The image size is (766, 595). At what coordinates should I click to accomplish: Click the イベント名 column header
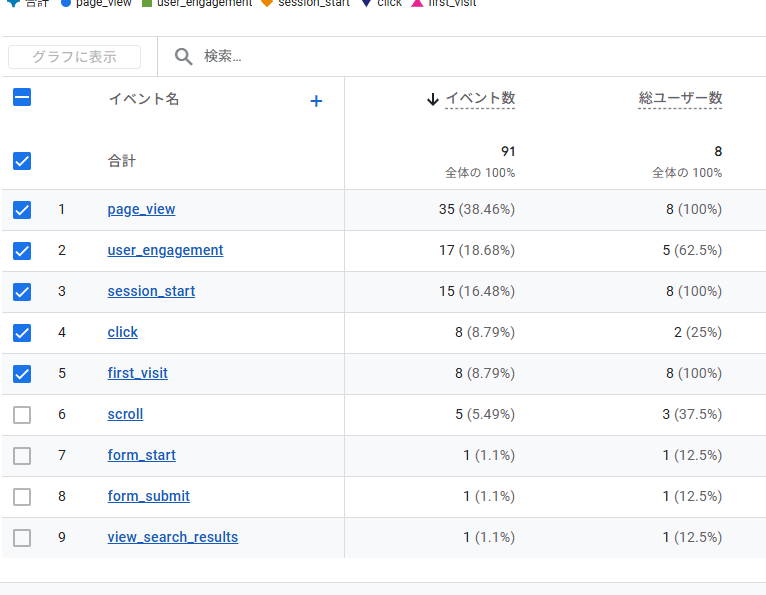144,99
